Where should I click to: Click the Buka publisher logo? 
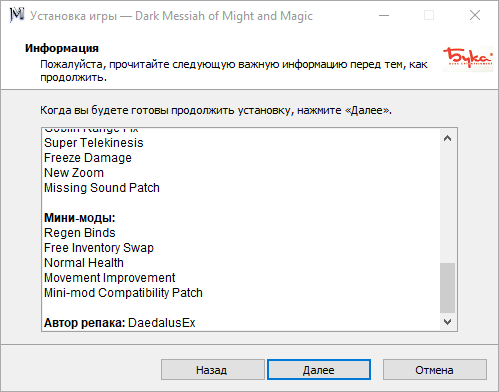click(468, 59)
